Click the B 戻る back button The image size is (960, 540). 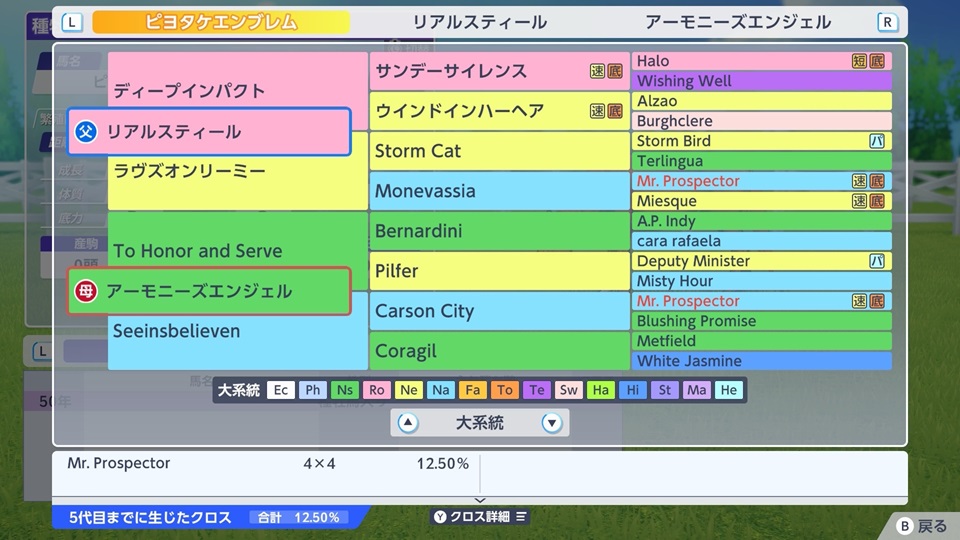(x=921, y=526)
